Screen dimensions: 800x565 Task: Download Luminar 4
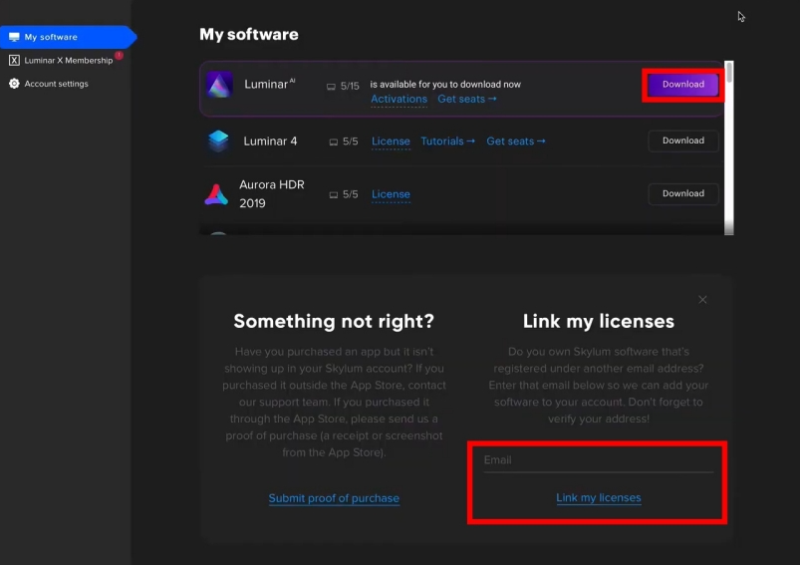683,141
